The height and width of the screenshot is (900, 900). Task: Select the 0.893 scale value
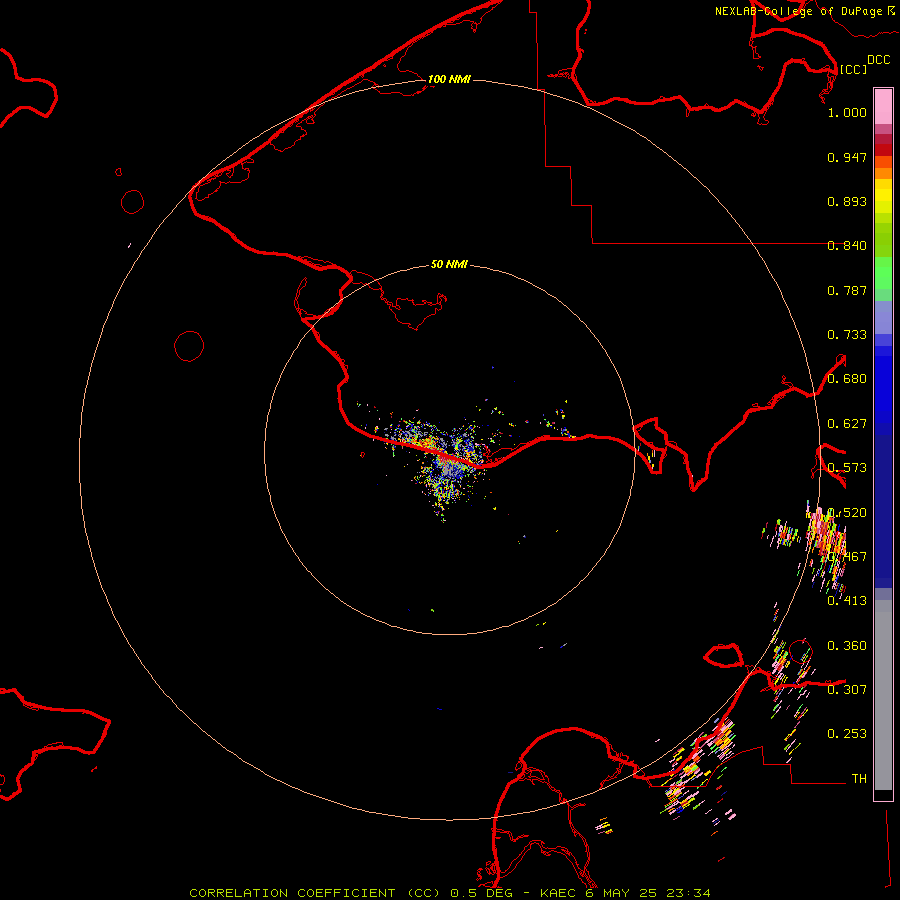[x=847, y=201]
